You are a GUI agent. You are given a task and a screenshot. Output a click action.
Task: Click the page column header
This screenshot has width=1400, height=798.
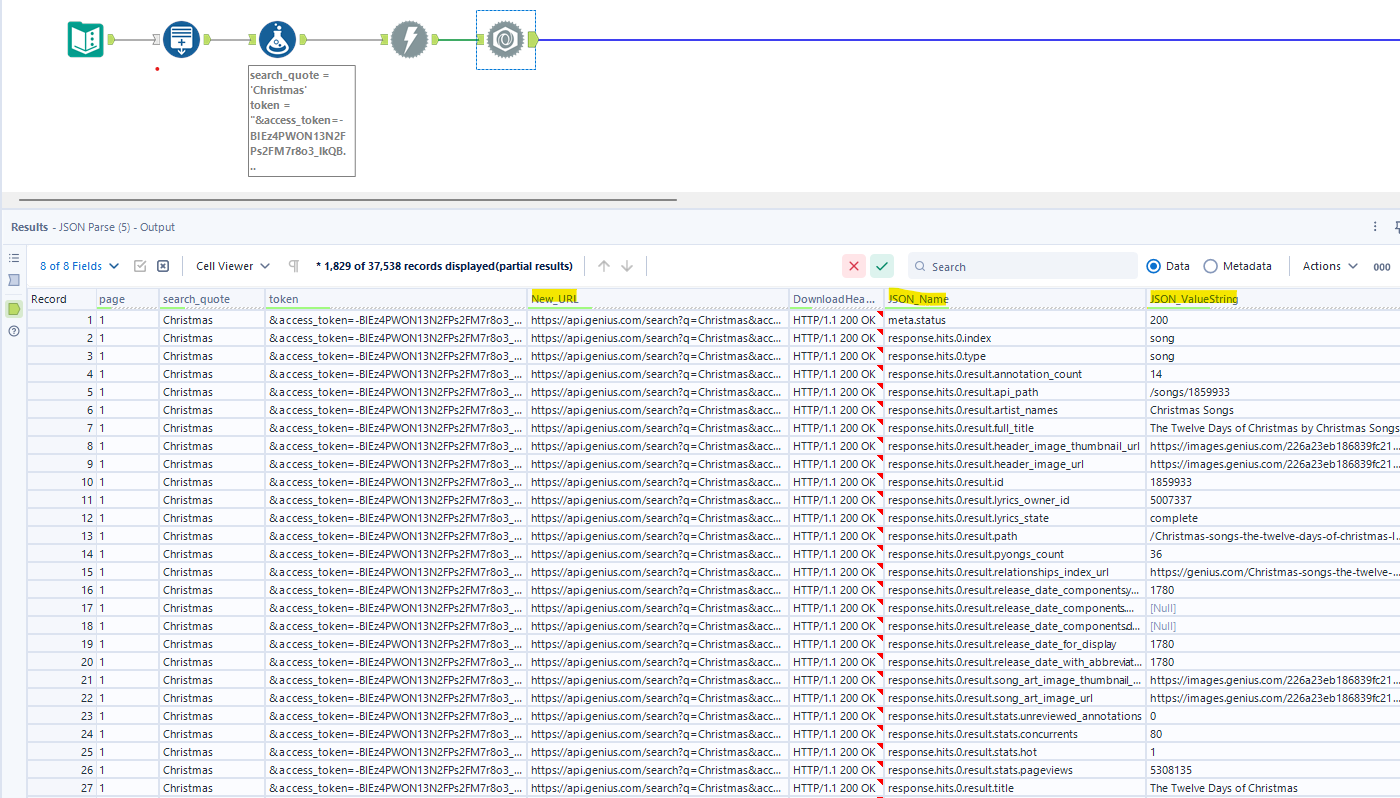tap(128, 299)
